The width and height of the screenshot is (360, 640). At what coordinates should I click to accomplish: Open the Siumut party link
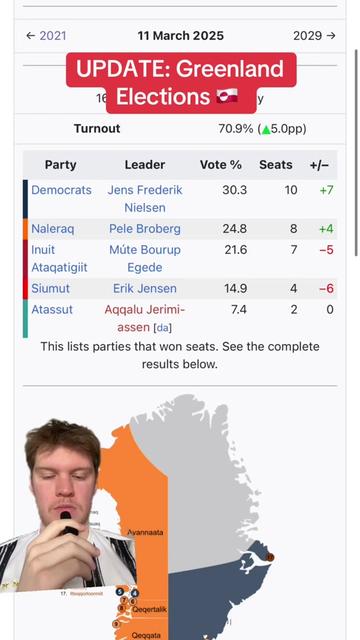coord(50,288)
